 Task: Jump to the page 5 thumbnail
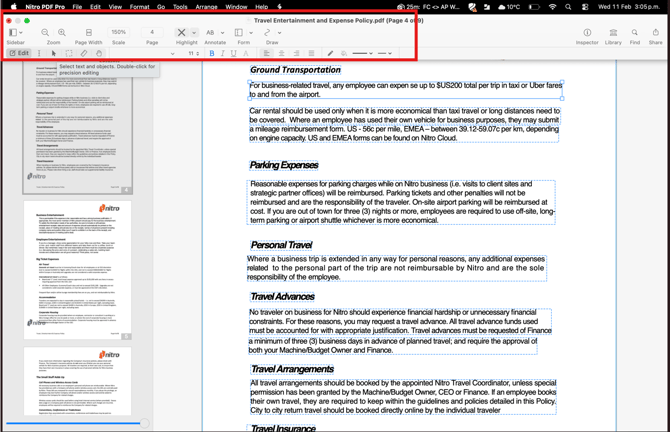[x=77, y=270]
